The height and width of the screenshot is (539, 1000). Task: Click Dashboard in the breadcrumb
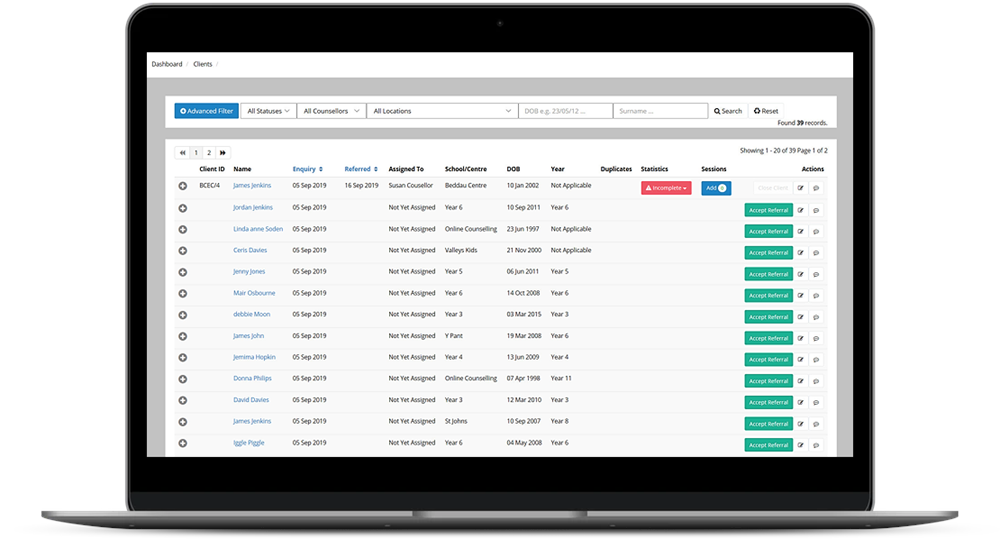coord(167,64)
